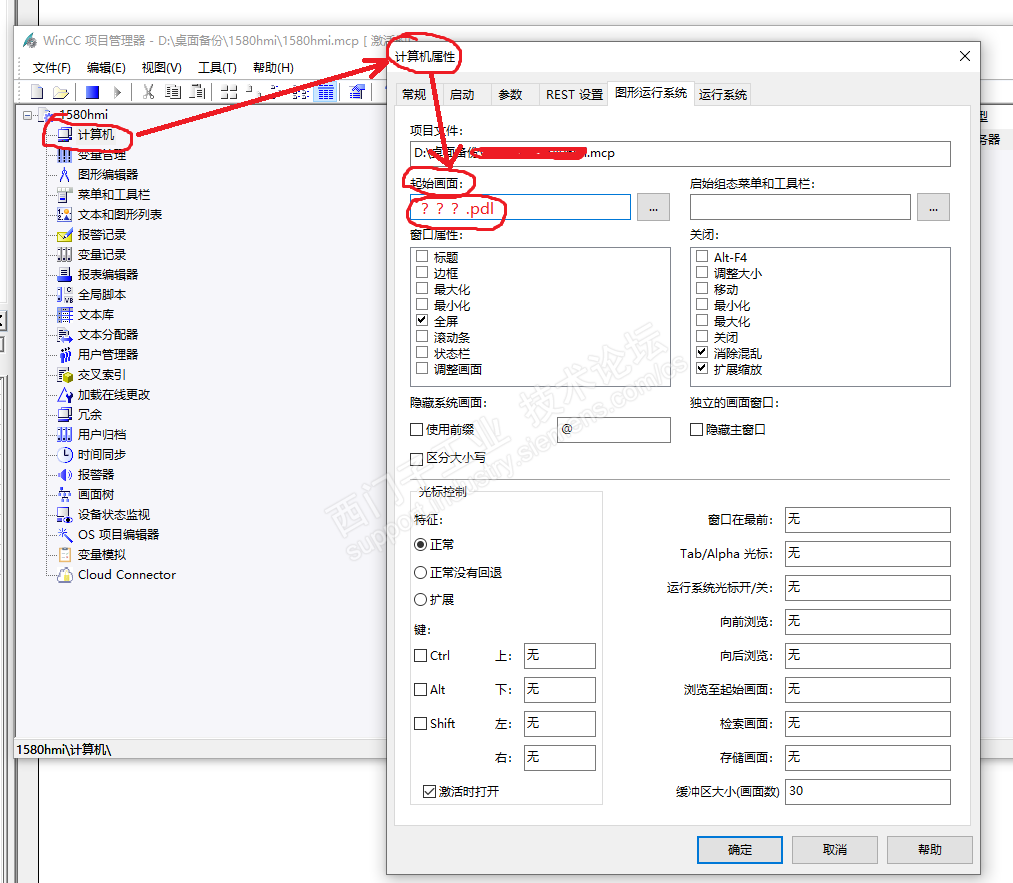
Task: Click the Cut scissors toolbar icon
Action: pyautogui.click(x=149, y=92)
